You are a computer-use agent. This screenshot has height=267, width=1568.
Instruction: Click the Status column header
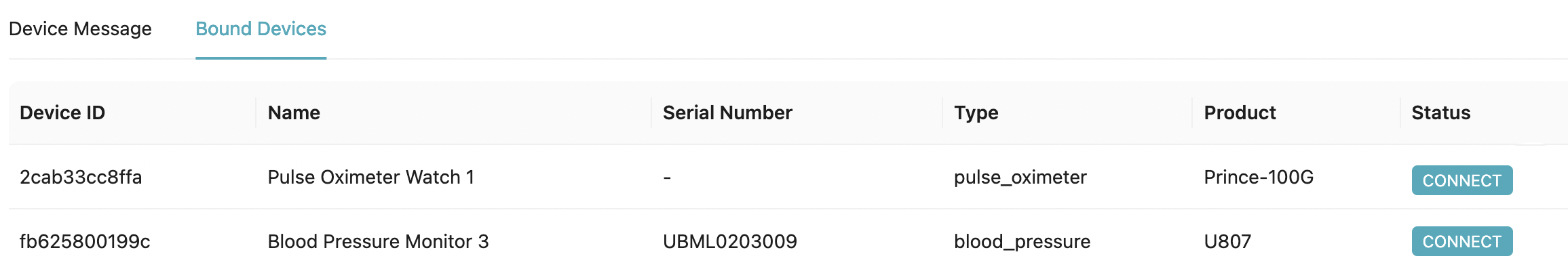click(x=1440, y=112)
